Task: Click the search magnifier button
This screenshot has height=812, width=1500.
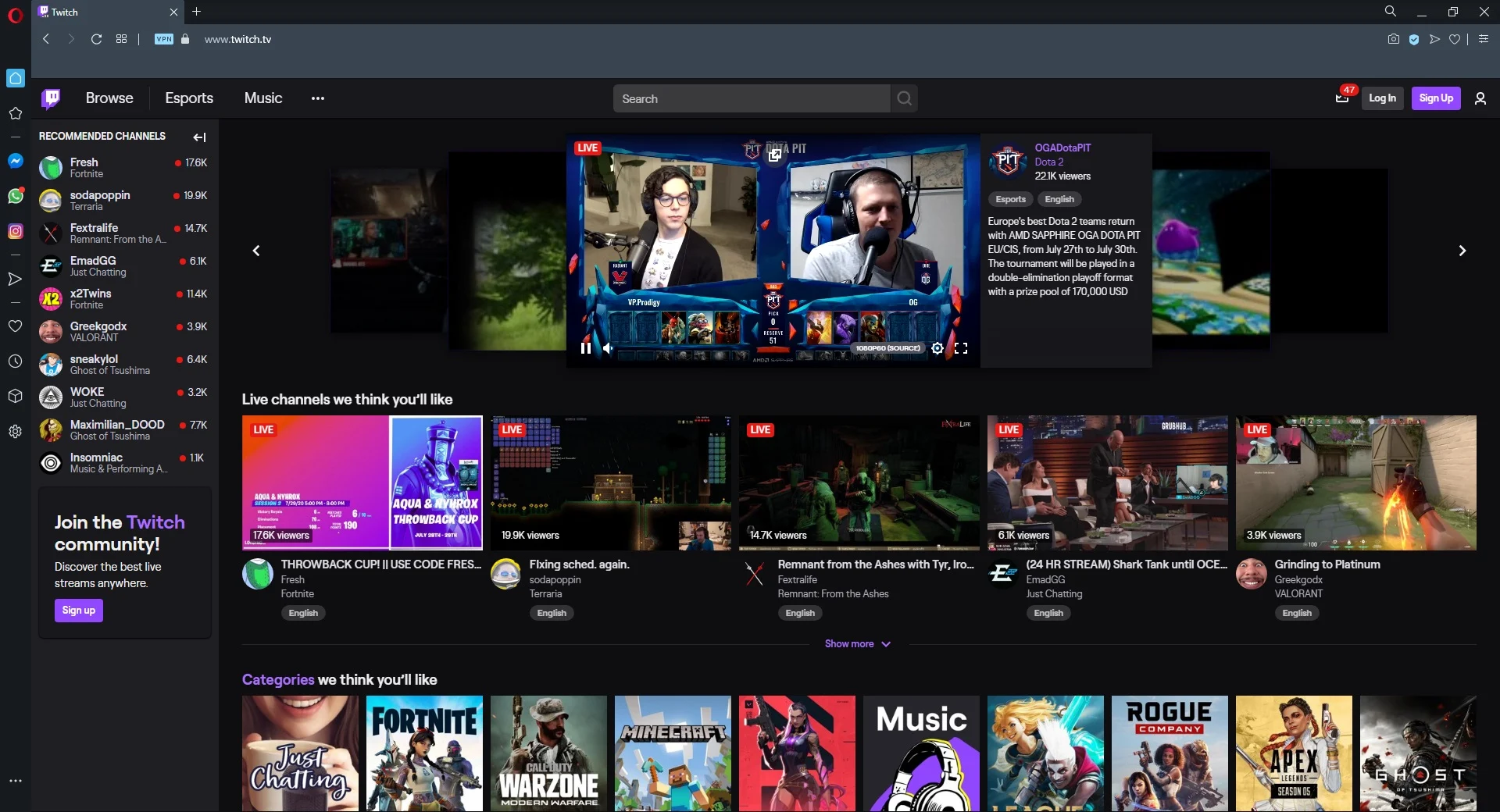Action: [904, 98]
